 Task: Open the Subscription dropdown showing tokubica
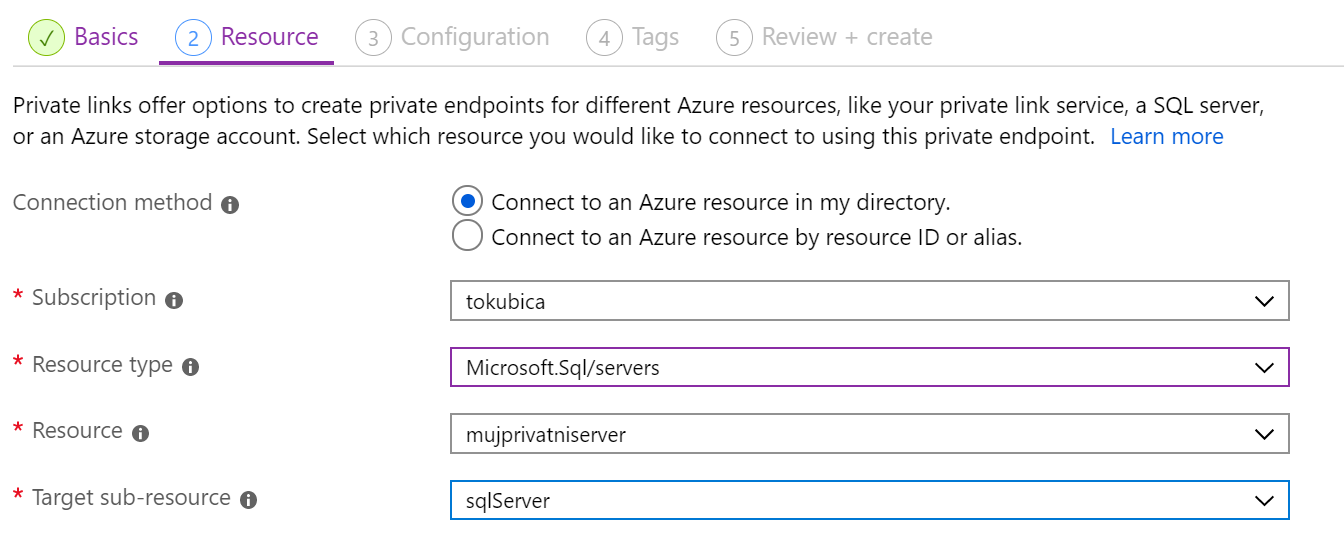click(870, 301)
